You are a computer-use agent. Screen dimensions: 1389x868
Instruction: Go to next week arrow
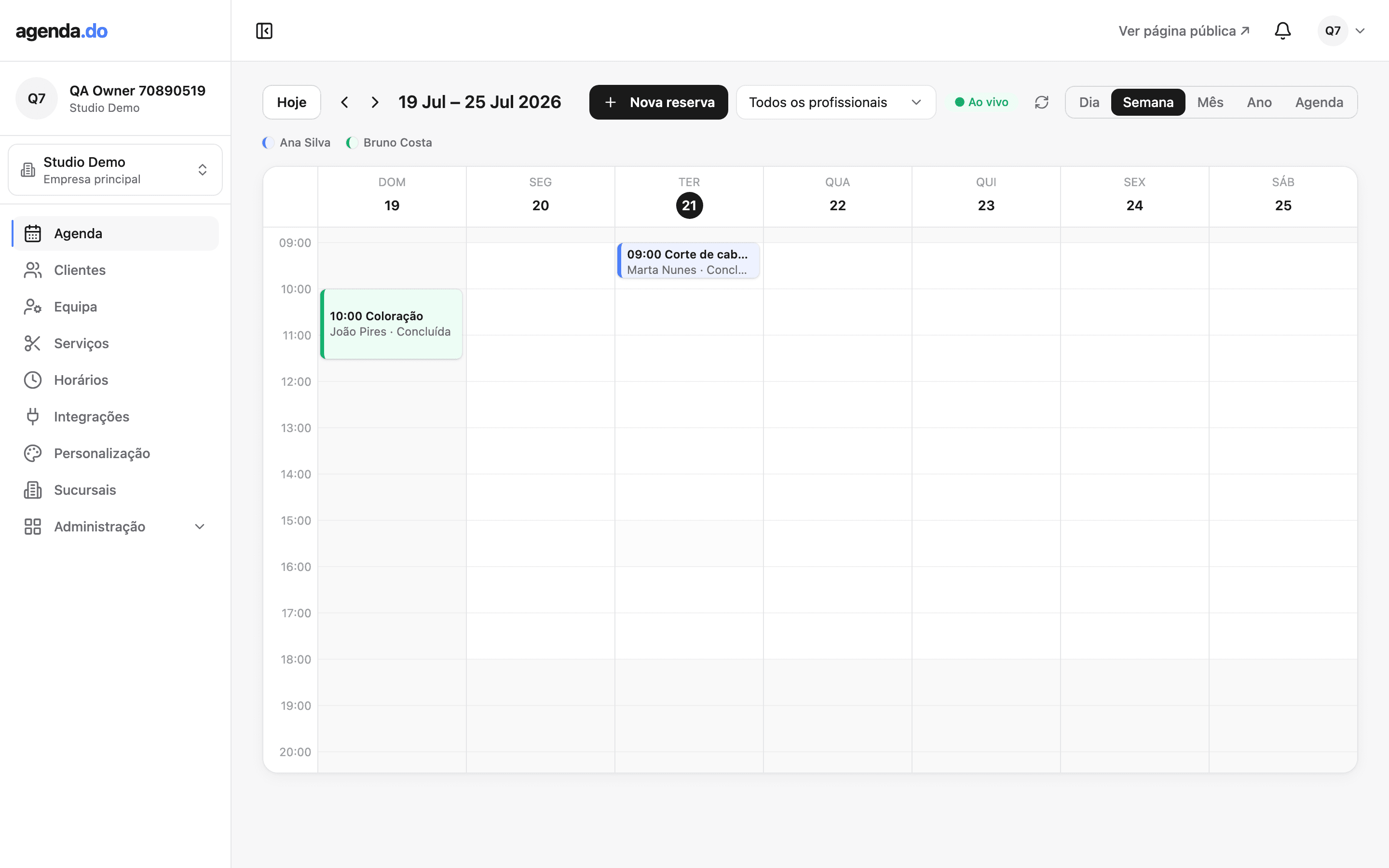click(x=375, y=102)
